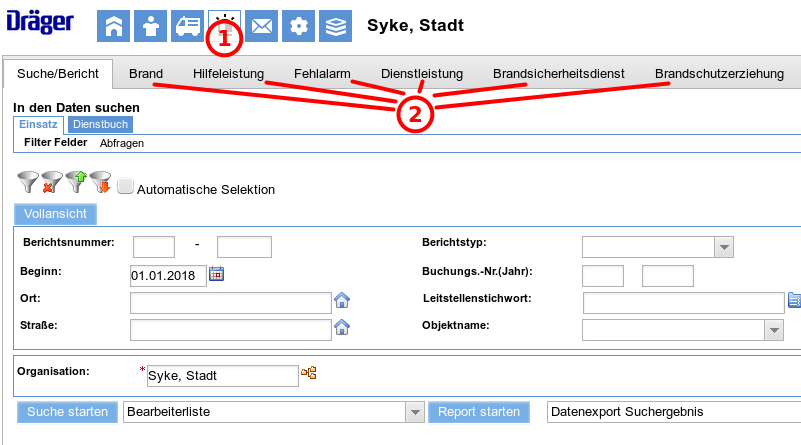The height and width of the screenshot is (445, 801).
Task: Click the organisation tree icon beside Syke, Stadt
Action: coord(309,374)
